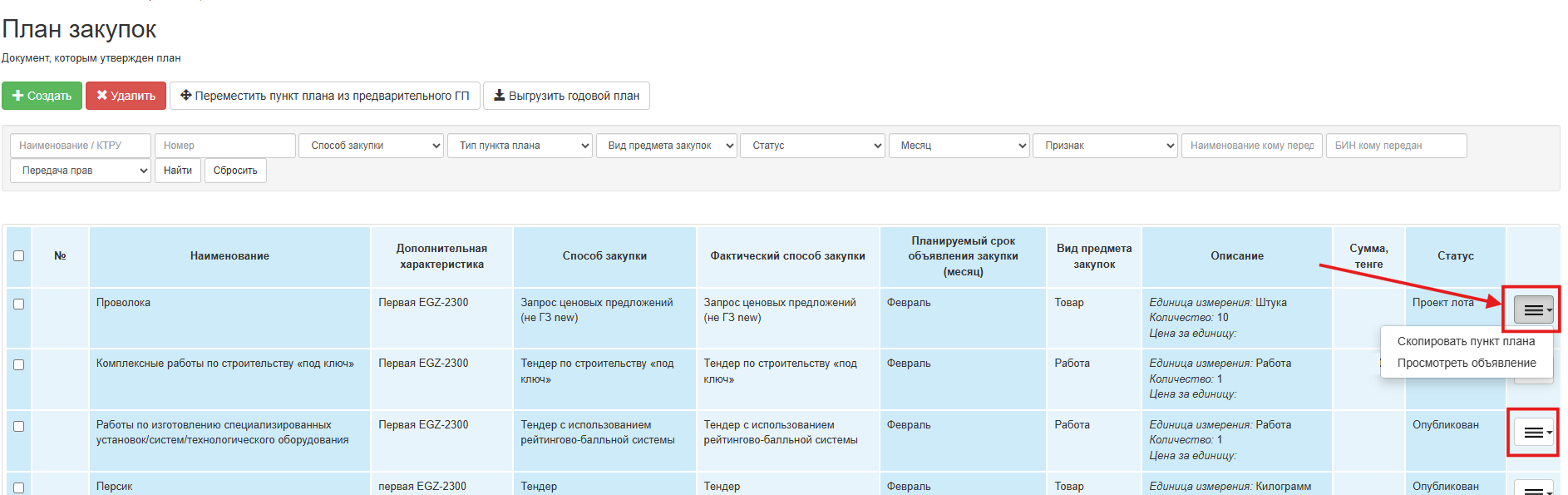Viewport: 1568px width, 495px height.
Task: Open the Тип пункта плана dropdown
Action: [520, 146]
